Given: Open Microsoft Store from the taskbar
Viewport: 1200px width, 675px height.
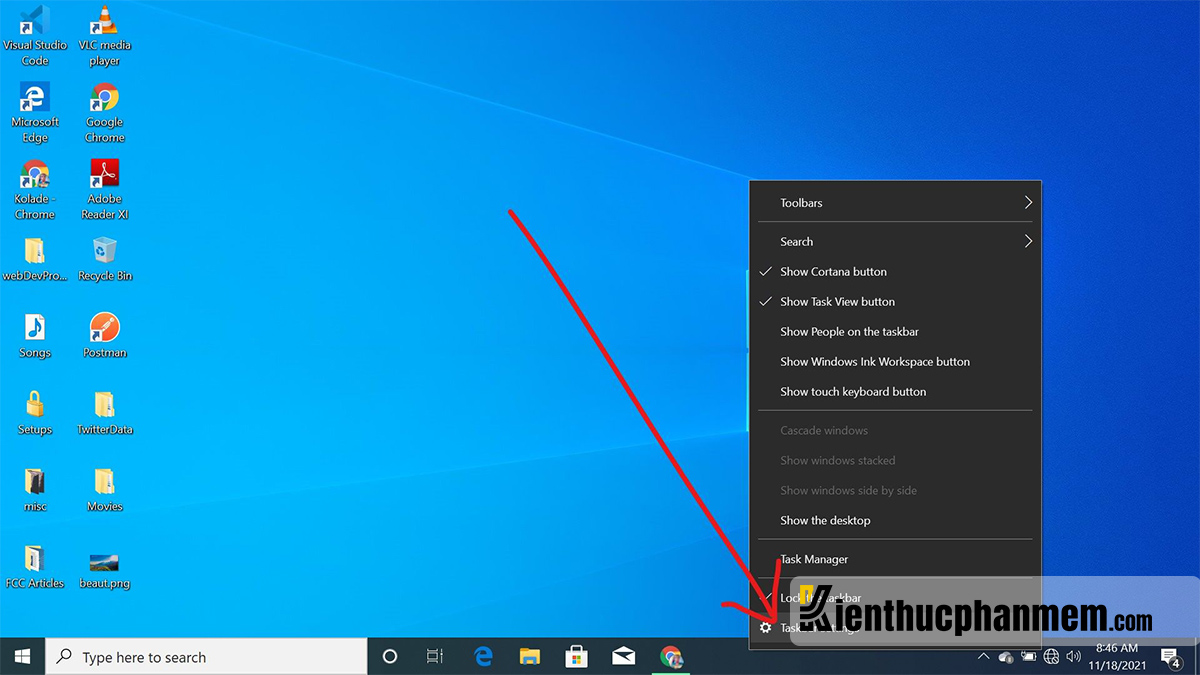Looking at the screenshot, I should (x=577, y=656).
